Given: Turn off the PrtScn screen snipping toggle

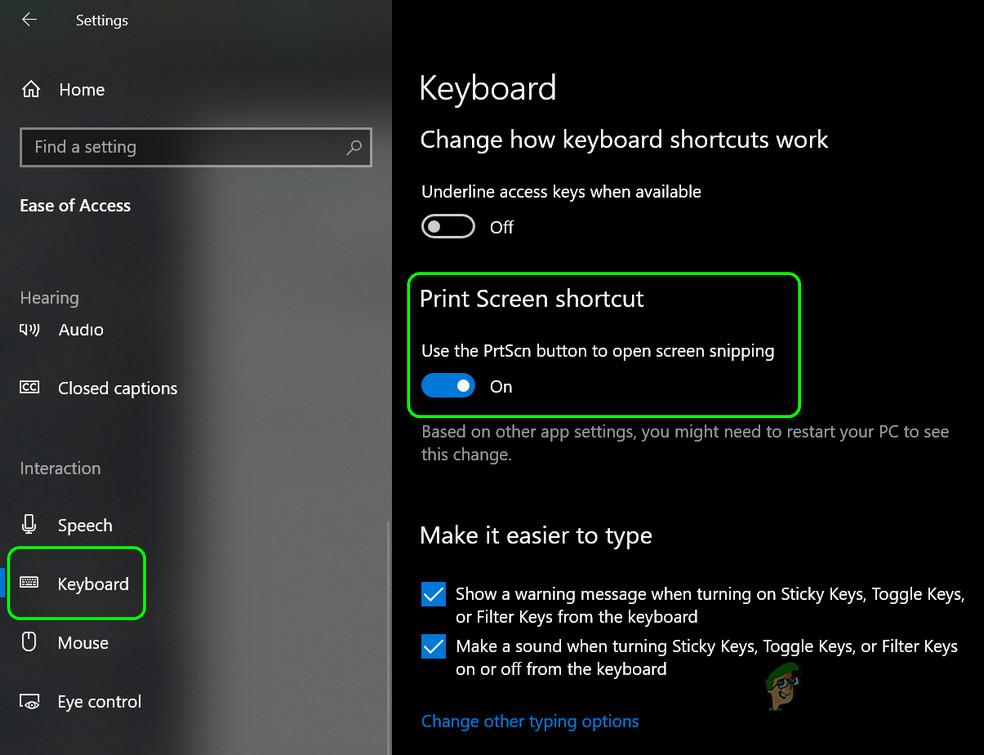Looking at the screenshot, I should click(x=448, y=386).
